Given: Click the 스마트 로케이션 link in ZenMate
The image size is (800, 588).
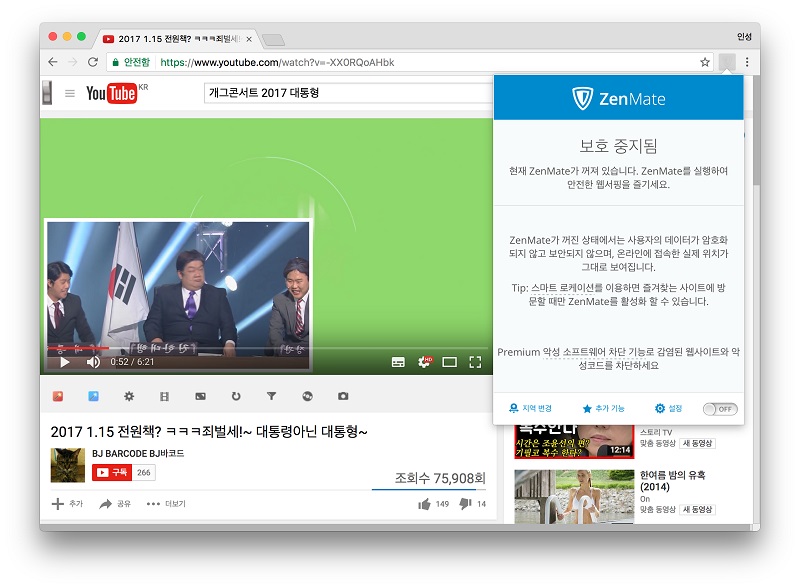Looking at the screenshot, I should (x=562, y=288).
